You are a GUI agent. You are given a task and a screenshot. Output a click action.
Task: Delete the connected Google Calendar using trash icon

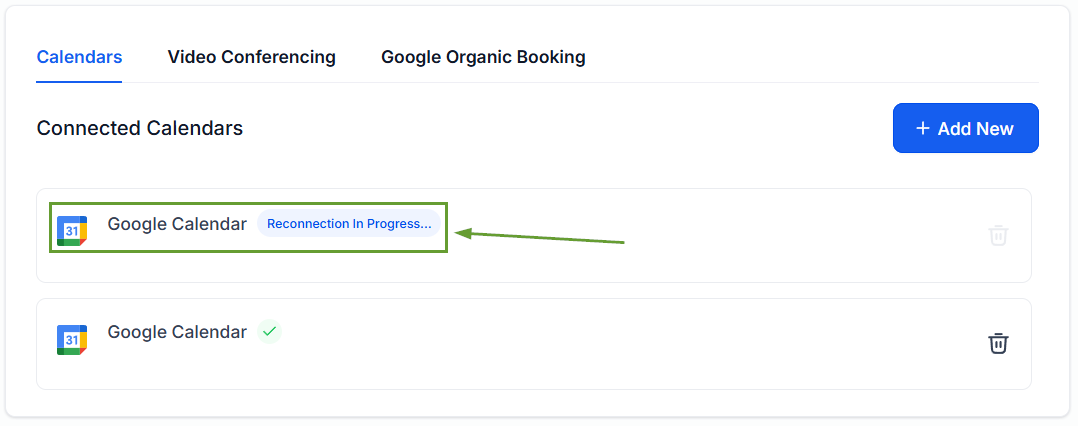tap(998, 343)
